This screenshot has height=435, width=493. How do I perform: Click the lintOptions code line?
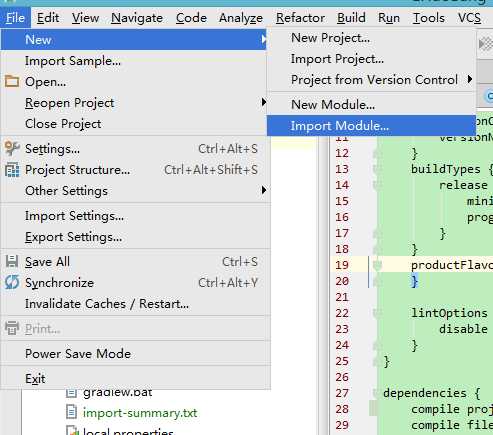449,313
